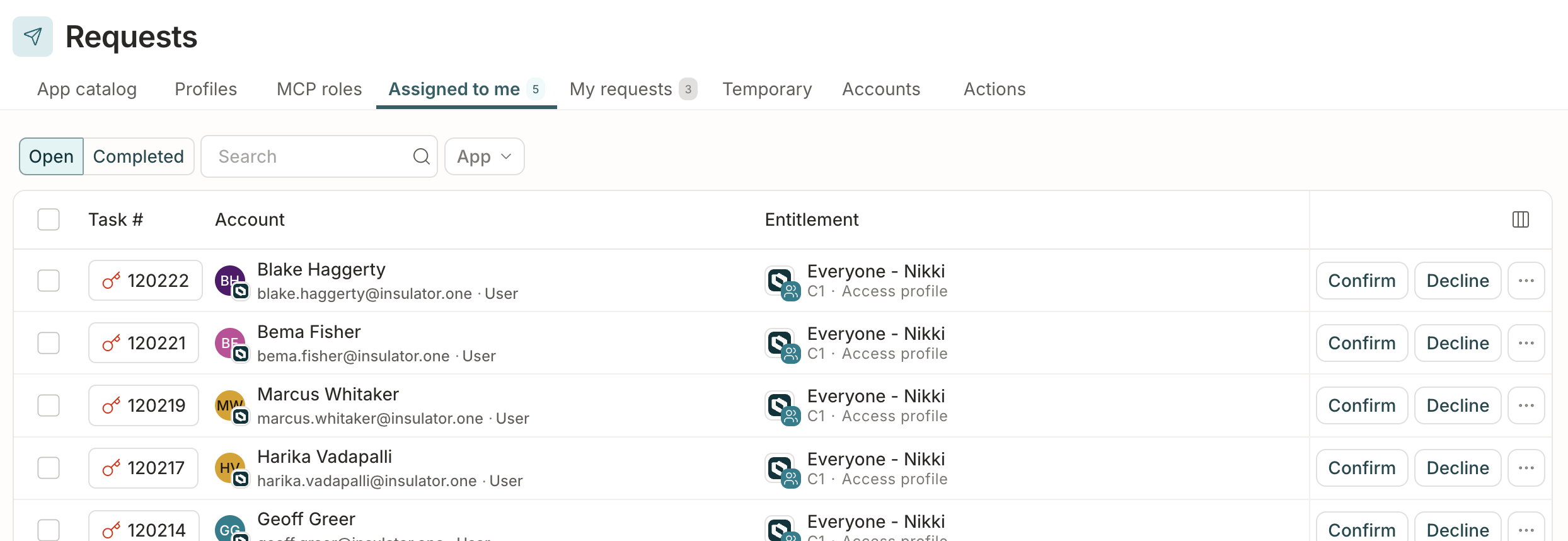Check the box for task 120221

49,343
